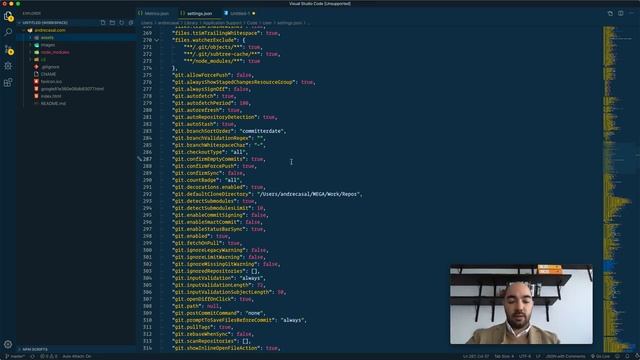Open index.html in the Explorer
Image resolution: width=640 pixels, height=360 pixels.
[x=51, y=96]
